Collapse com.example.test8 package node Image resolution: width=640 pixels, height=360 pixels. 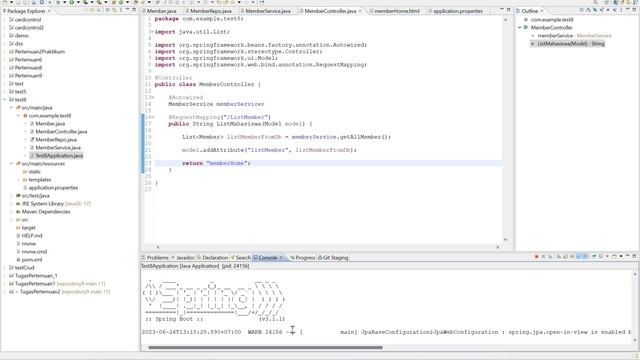(18, 116)
